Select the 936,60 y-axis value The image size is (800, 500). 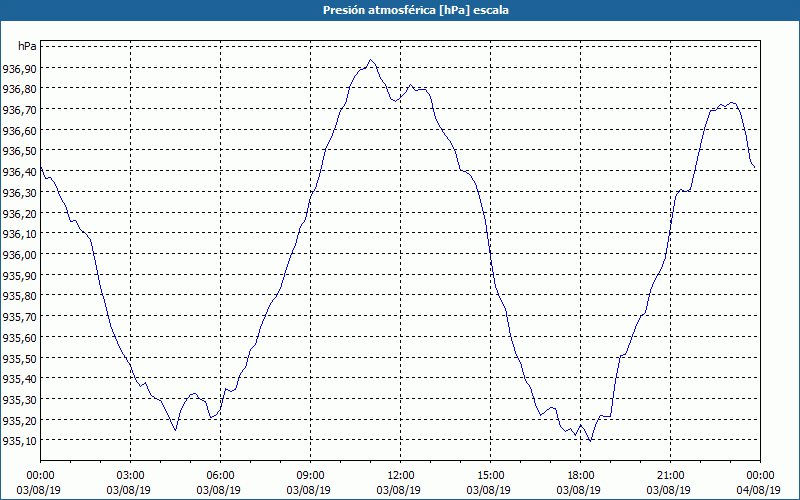pos(19,131)
